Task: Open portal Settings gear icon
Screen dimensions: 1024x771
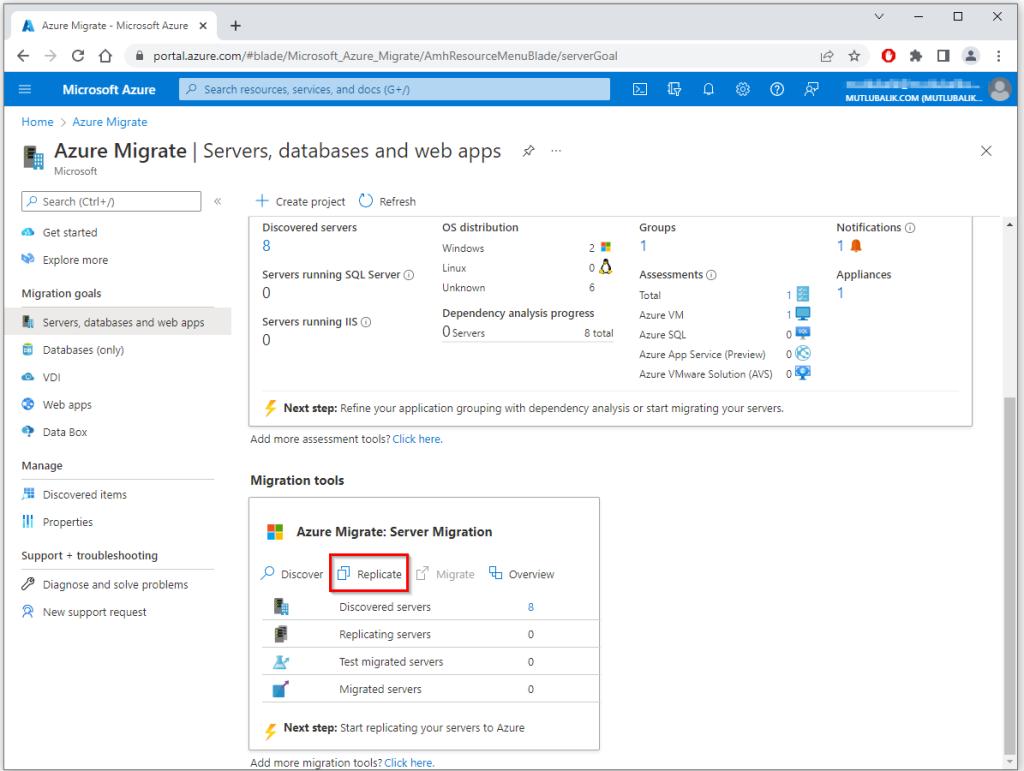Action: (x=743, y=89)
